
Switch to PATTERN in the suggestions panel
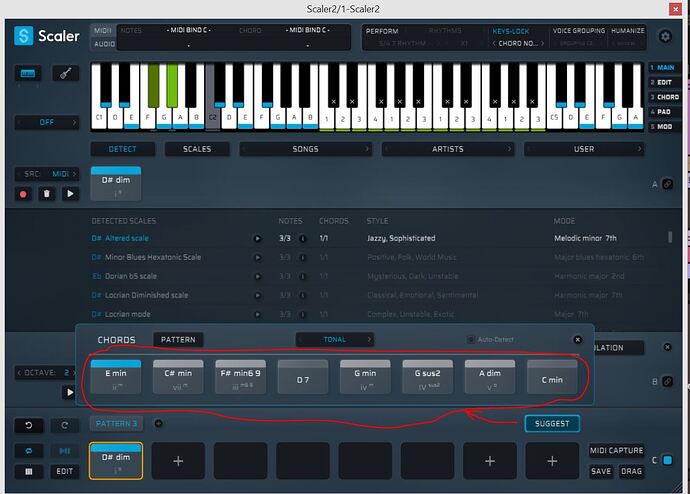pos(178,340)
